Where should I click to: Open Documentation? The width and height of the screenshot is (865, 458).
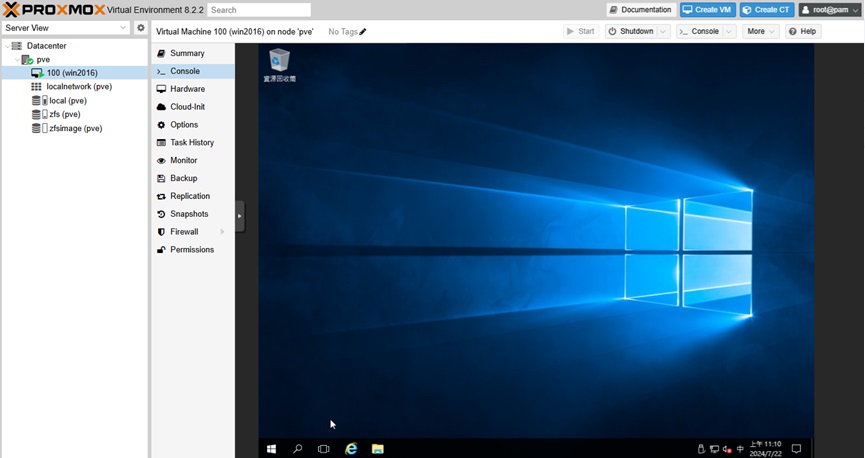click(x=640, y=9)
